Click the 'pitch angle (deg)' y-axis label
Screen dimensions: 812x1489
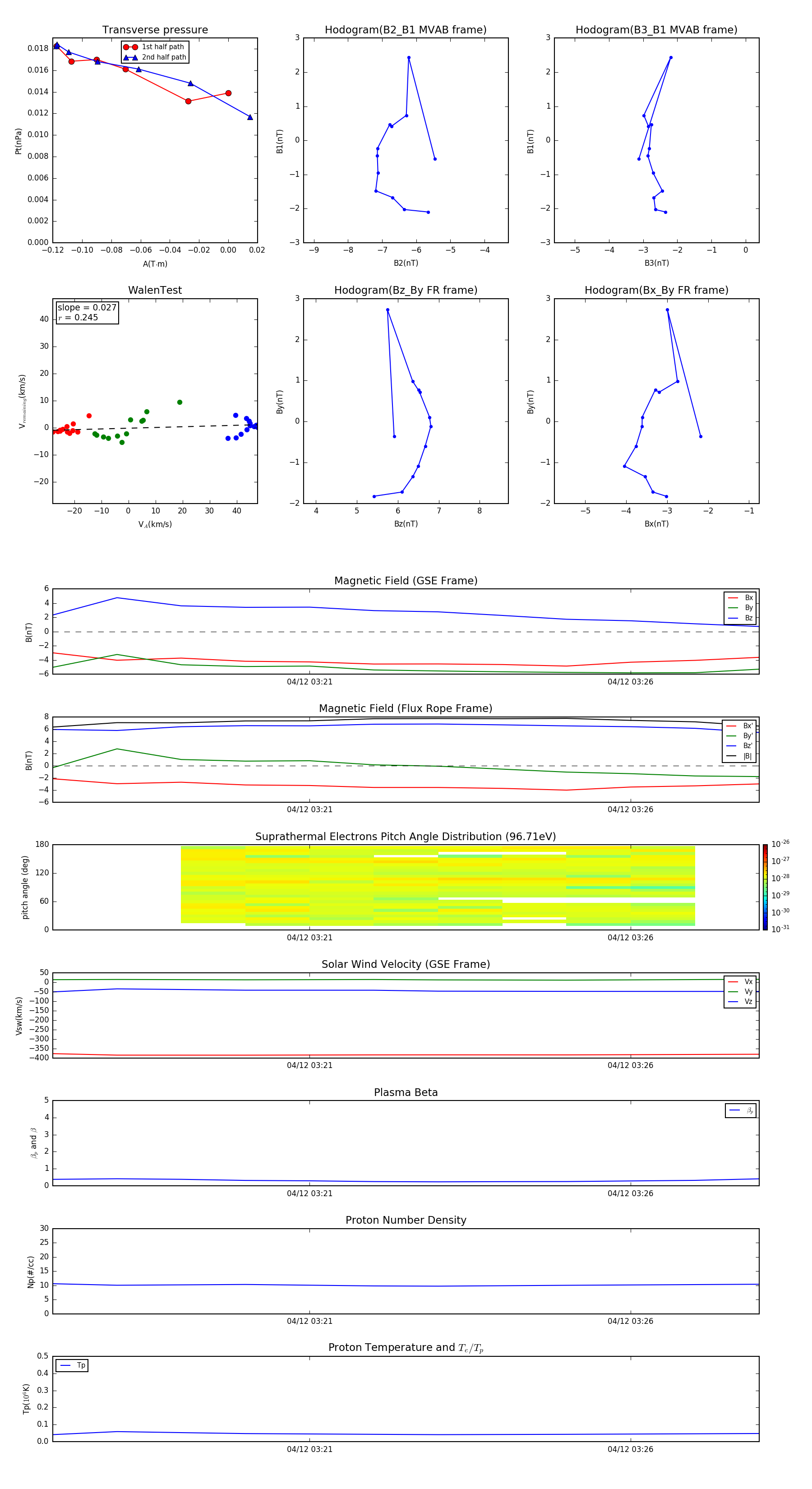pyautogui.click(x=25, y=887)
